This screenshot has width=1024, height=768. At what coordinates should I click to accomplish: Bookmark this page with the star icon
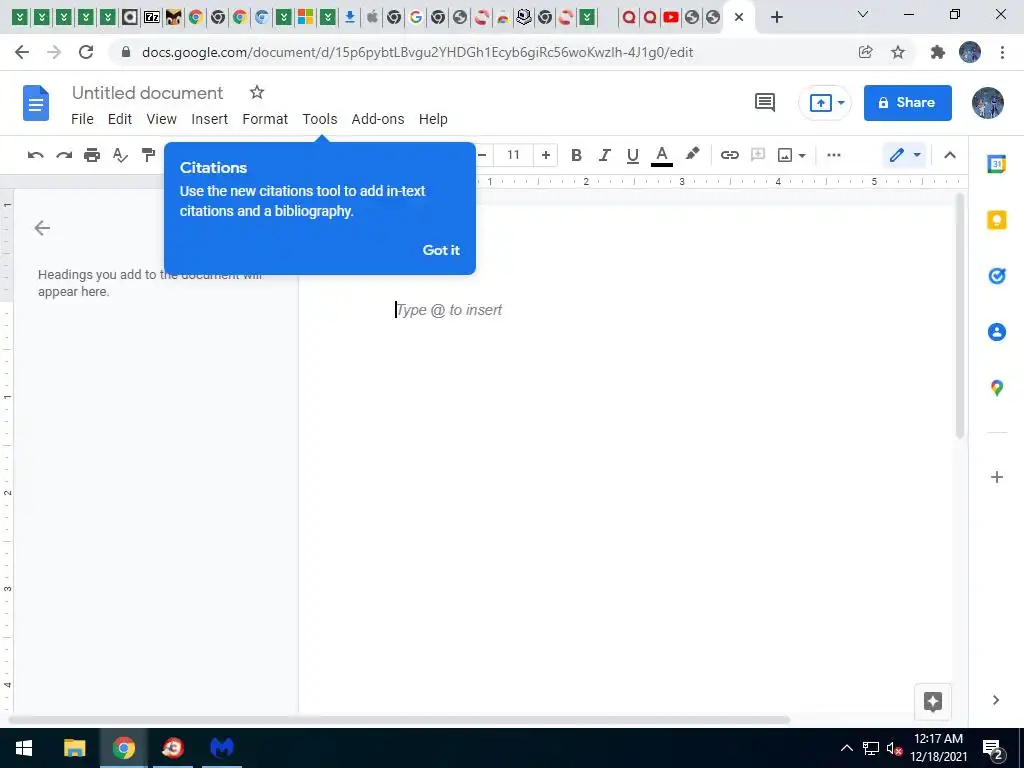click(x=898, y=52)
